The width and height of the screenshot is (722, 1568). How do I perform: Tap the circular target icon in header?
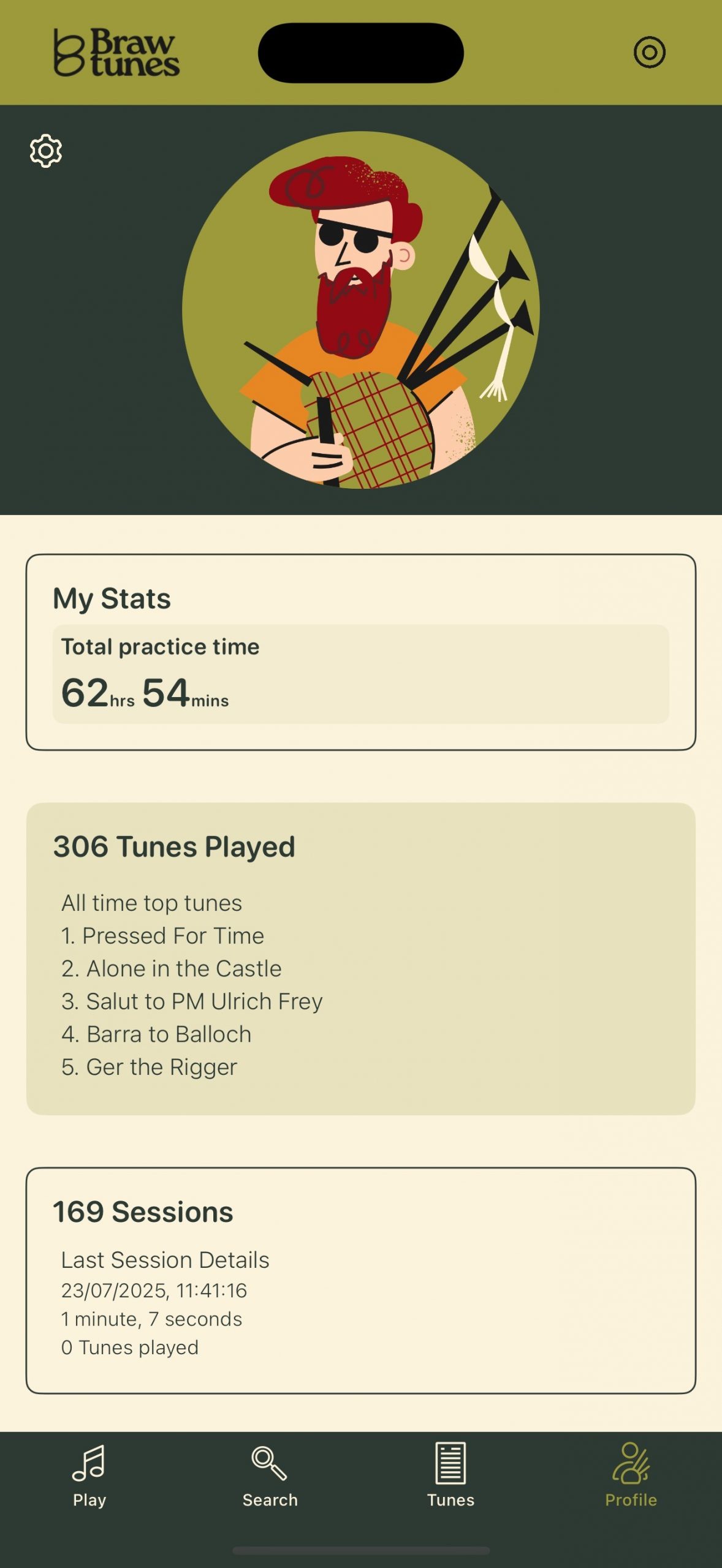click(649, 52)
